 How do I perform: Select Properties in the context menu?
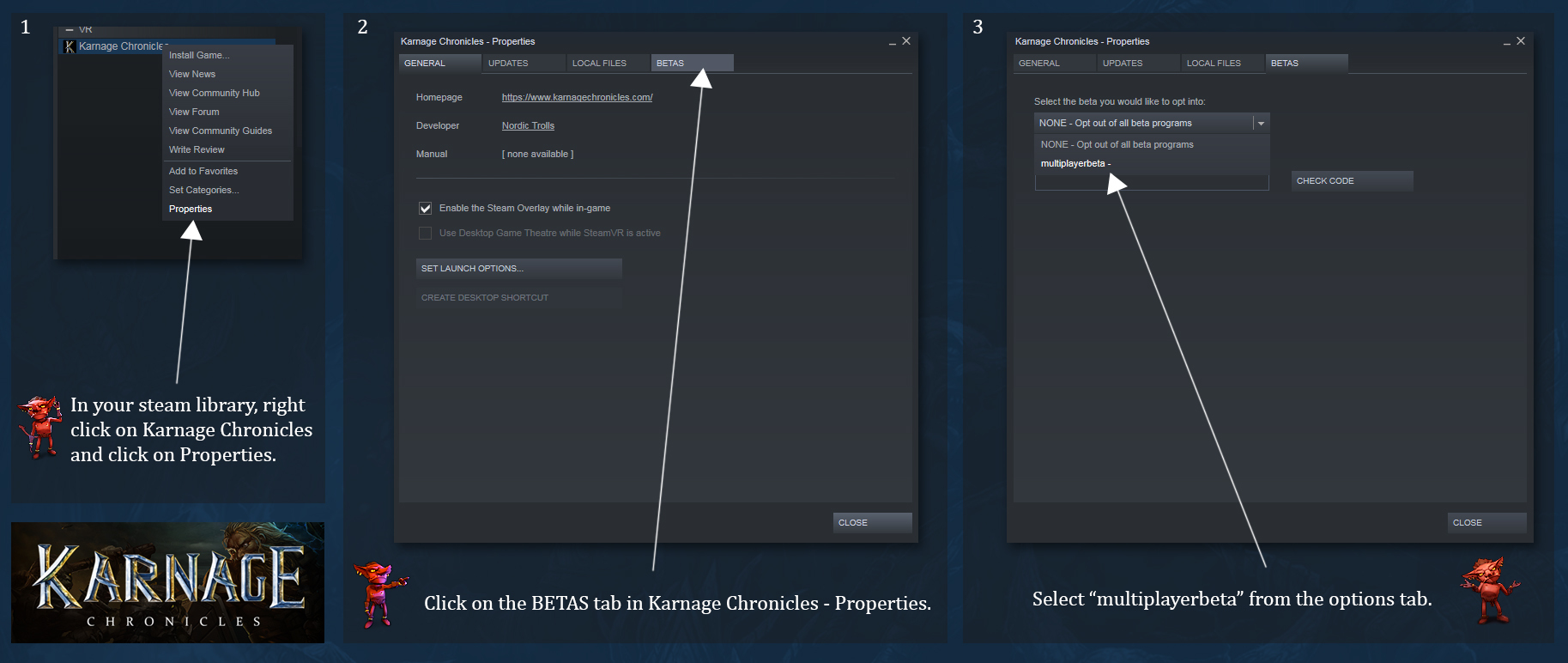coord(191,210)
